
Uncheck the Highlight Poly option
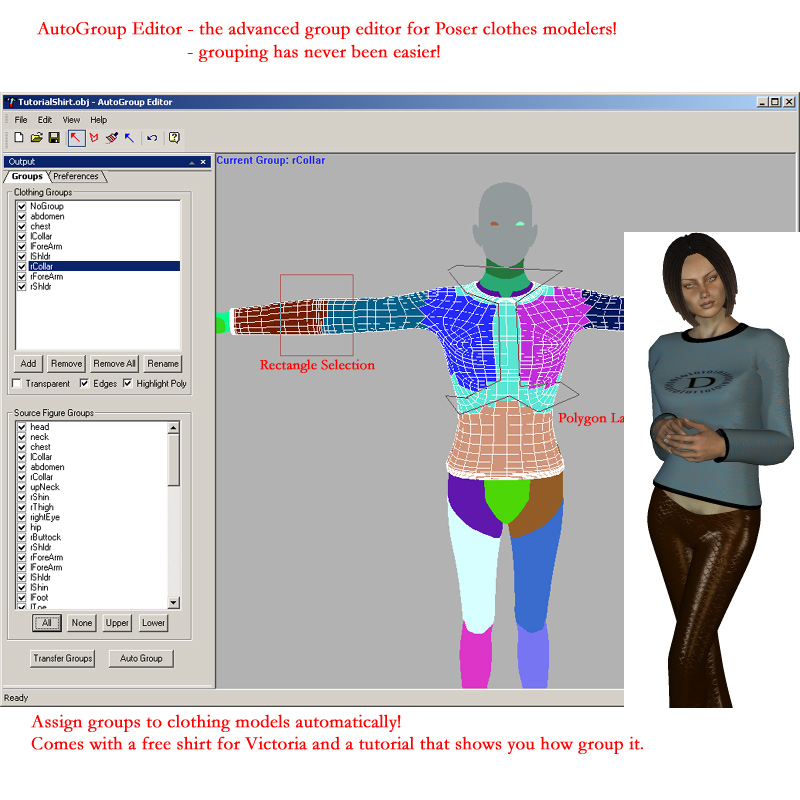click(128, 383)
